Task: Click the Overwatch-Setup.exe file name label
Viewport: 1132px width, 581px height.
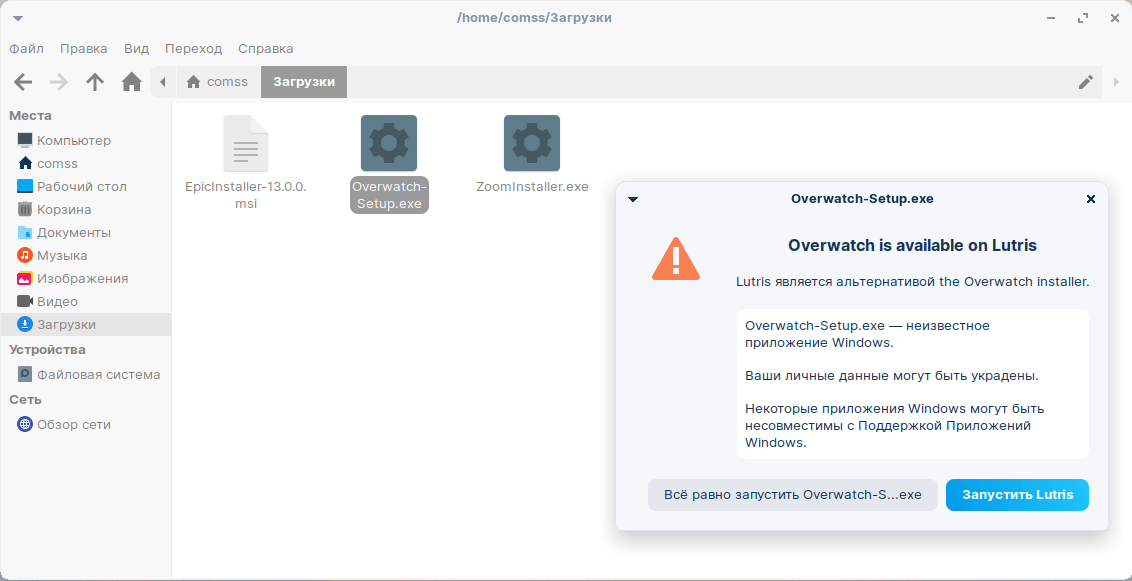Action: pos(389,195)
